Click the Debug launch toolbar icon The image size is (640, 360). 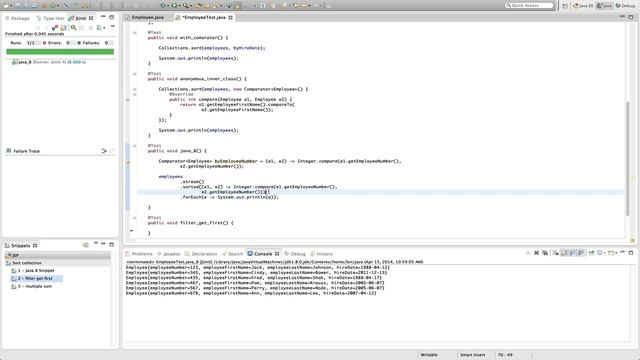(163, 6)
